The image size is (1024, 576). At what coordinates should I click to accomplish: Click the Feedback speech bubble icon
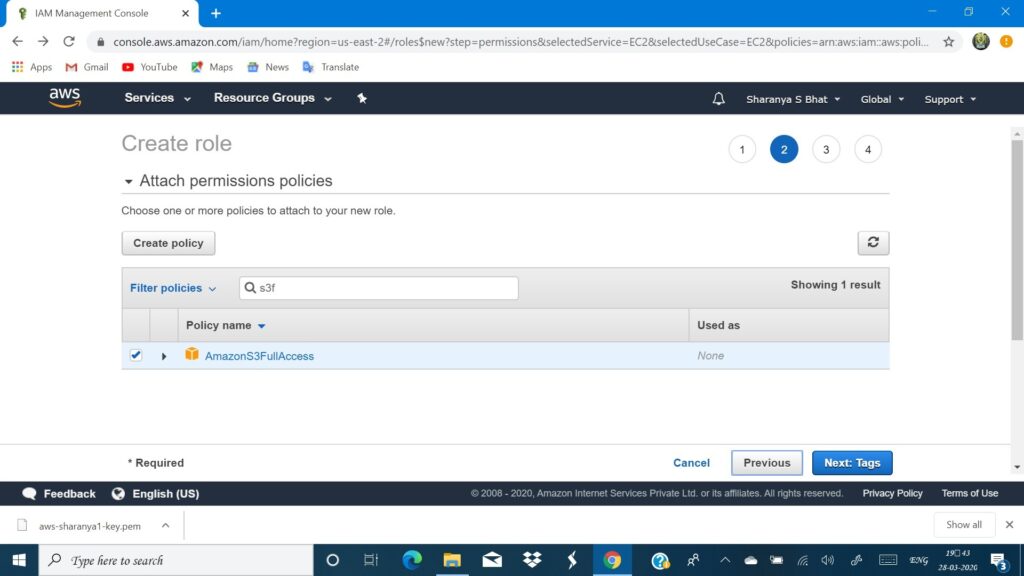tap(29, 494)
